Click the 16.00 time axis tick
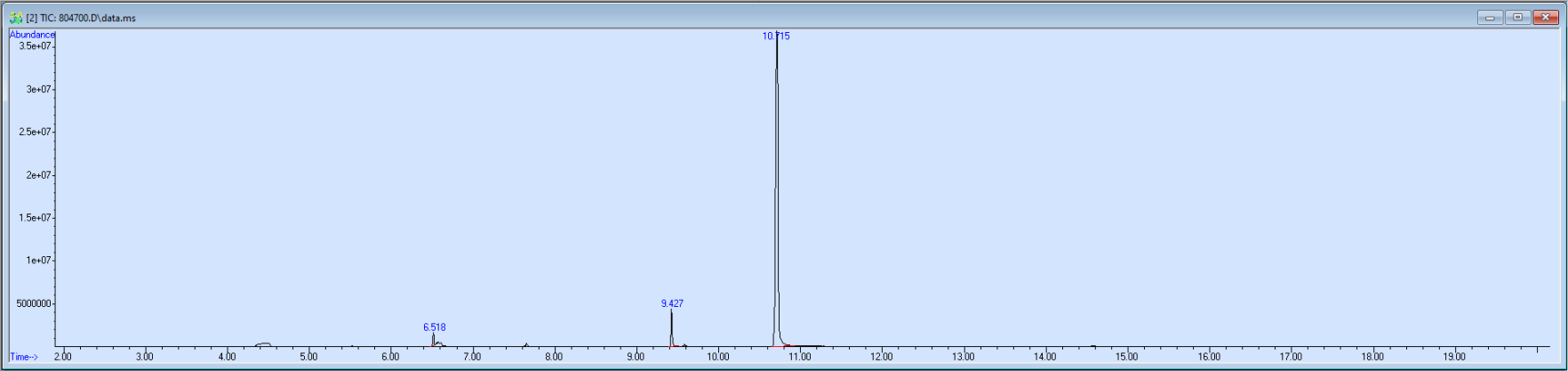The height and width of the screenshot is (371, 1568). (x=1209, y=357)
